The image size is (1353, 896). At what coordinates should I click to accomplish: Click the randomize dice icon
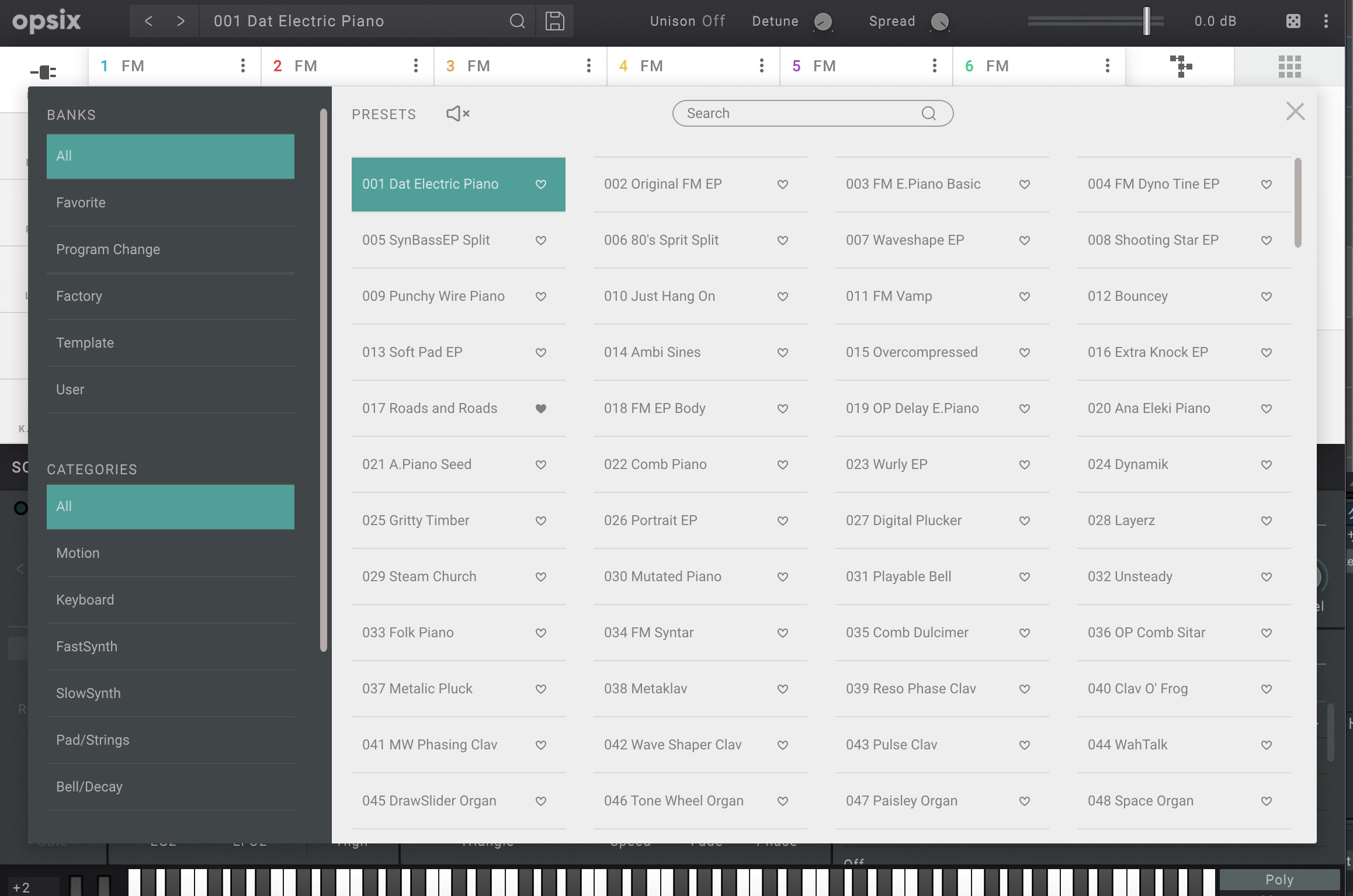click(x=1293, y=22)
